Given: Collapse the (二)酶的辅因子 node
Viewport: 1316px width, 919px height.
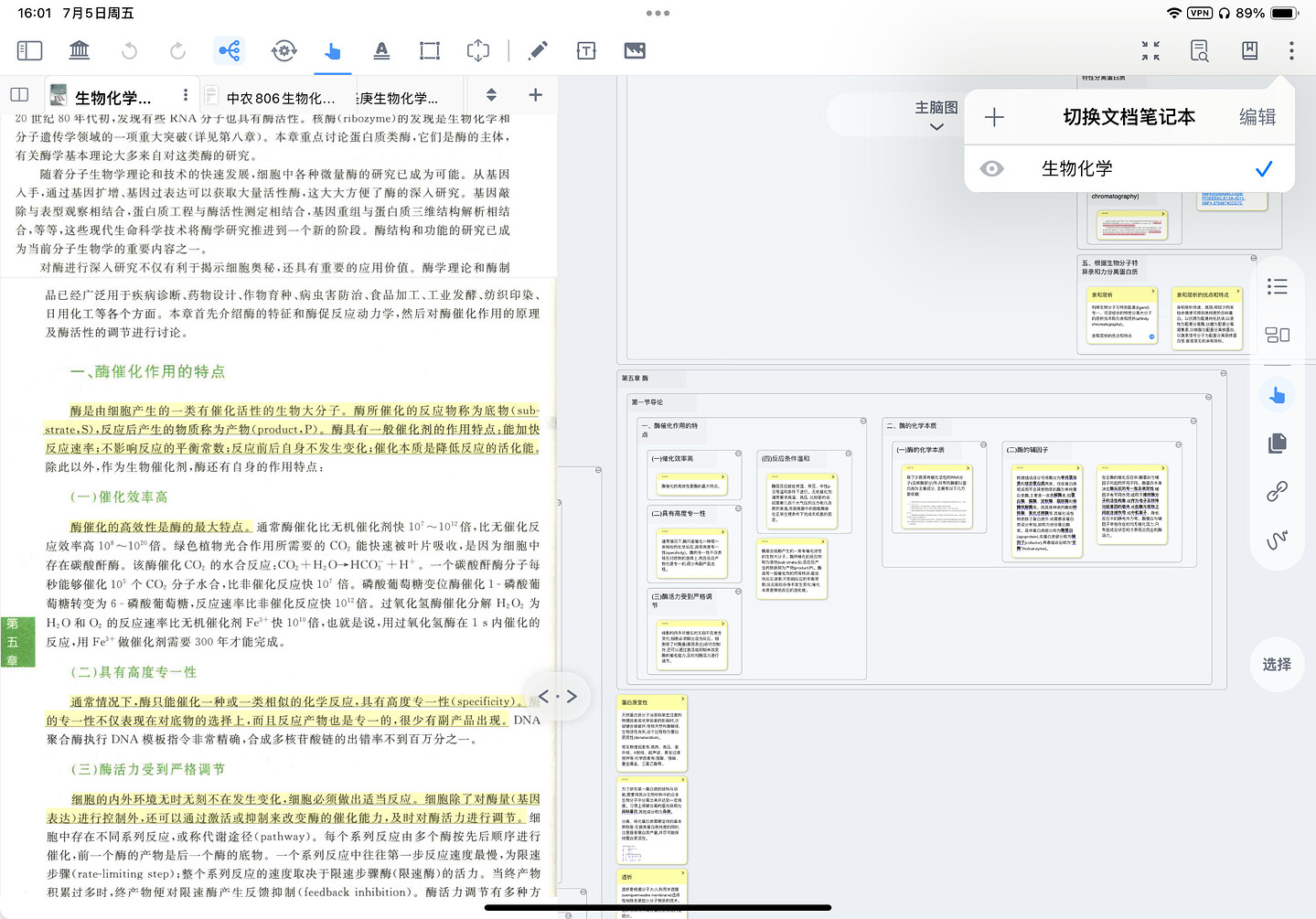Looking at the screenshot, I should 1179,445.
